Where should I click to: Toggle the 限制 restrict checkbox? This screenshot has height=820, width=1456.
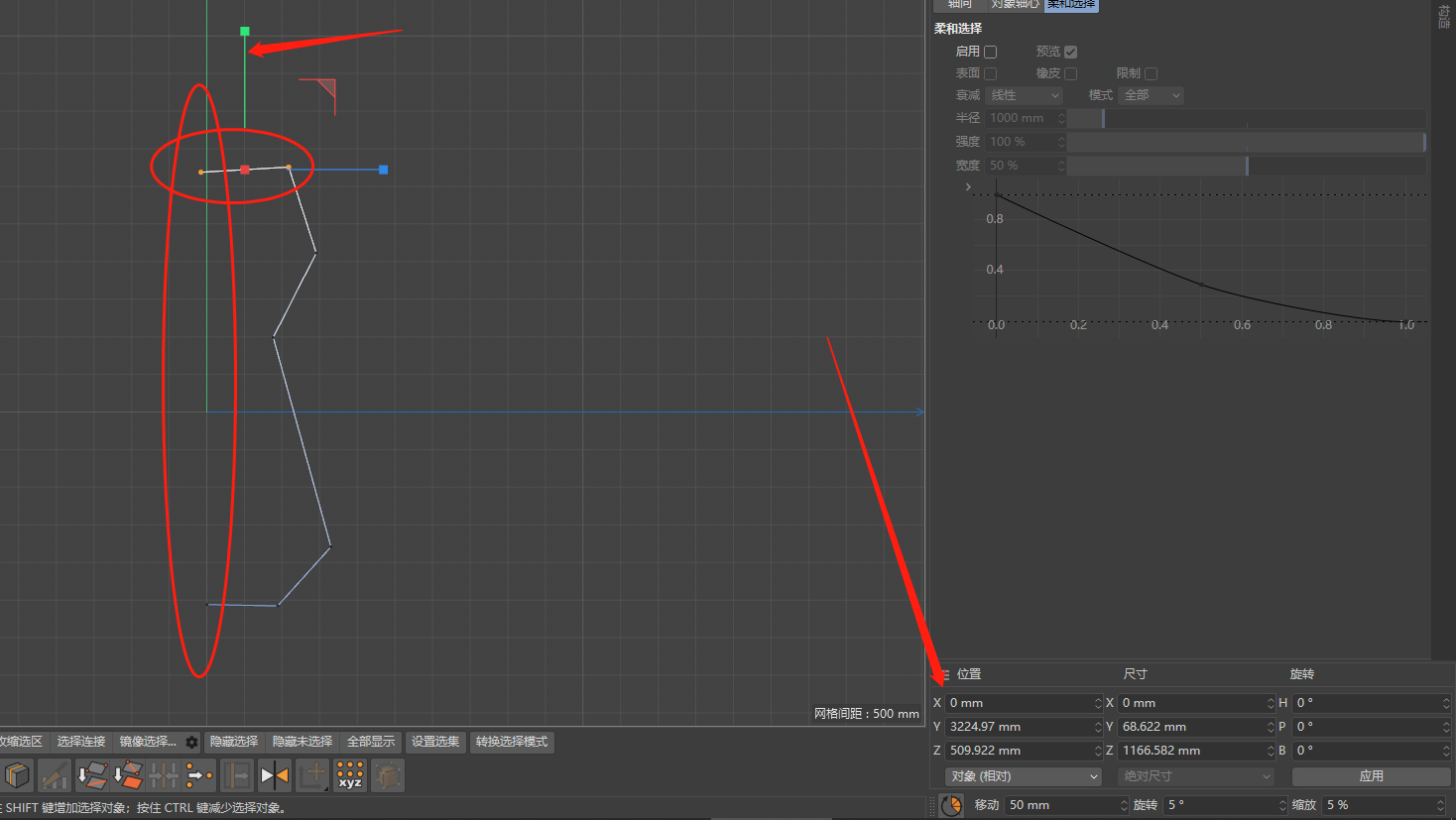click(x=1151, y=73)
